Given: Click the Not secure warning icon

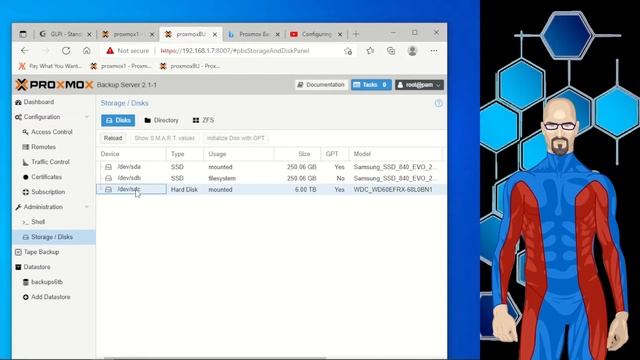Looking at the screenshot, I should (110, 51).
